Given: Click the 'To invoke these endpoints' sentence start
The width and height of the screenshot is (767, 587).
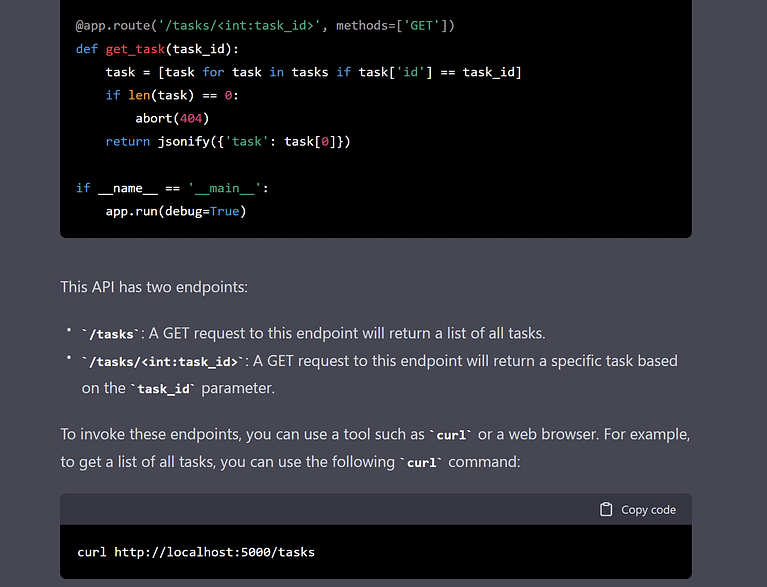Looking at the screenshot, I should 151,434.
